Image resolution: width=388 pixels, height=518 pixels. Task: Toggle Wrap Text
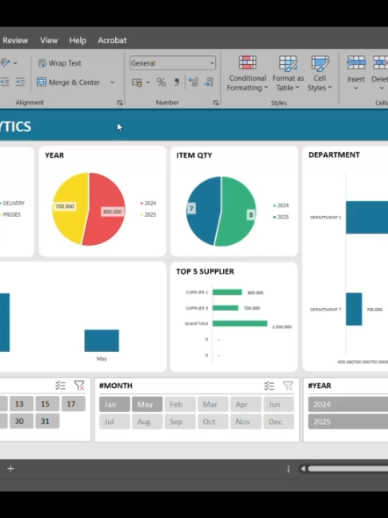(x=60, y=63)
